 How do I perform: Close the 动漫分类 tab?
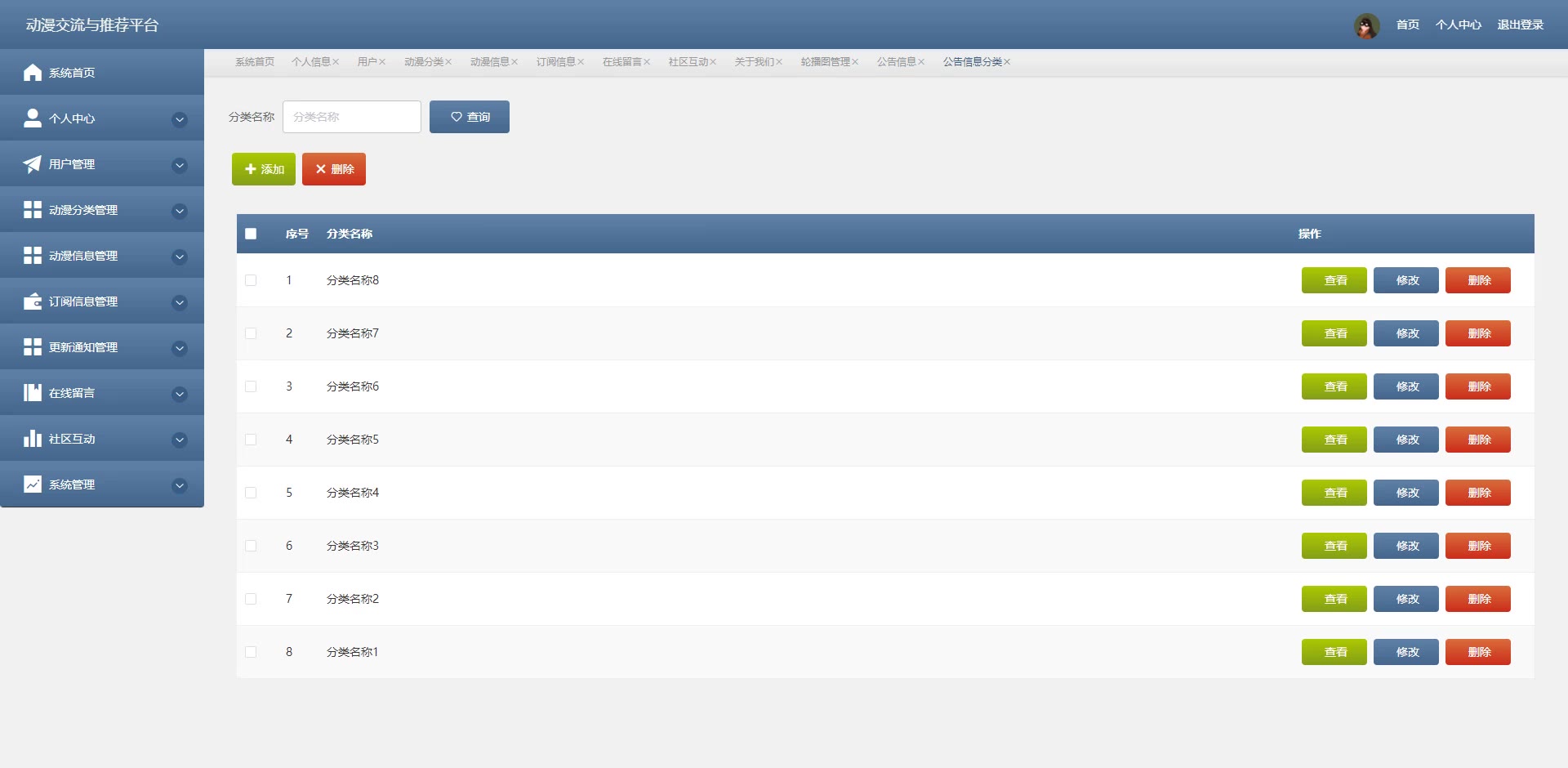[448, 62]
